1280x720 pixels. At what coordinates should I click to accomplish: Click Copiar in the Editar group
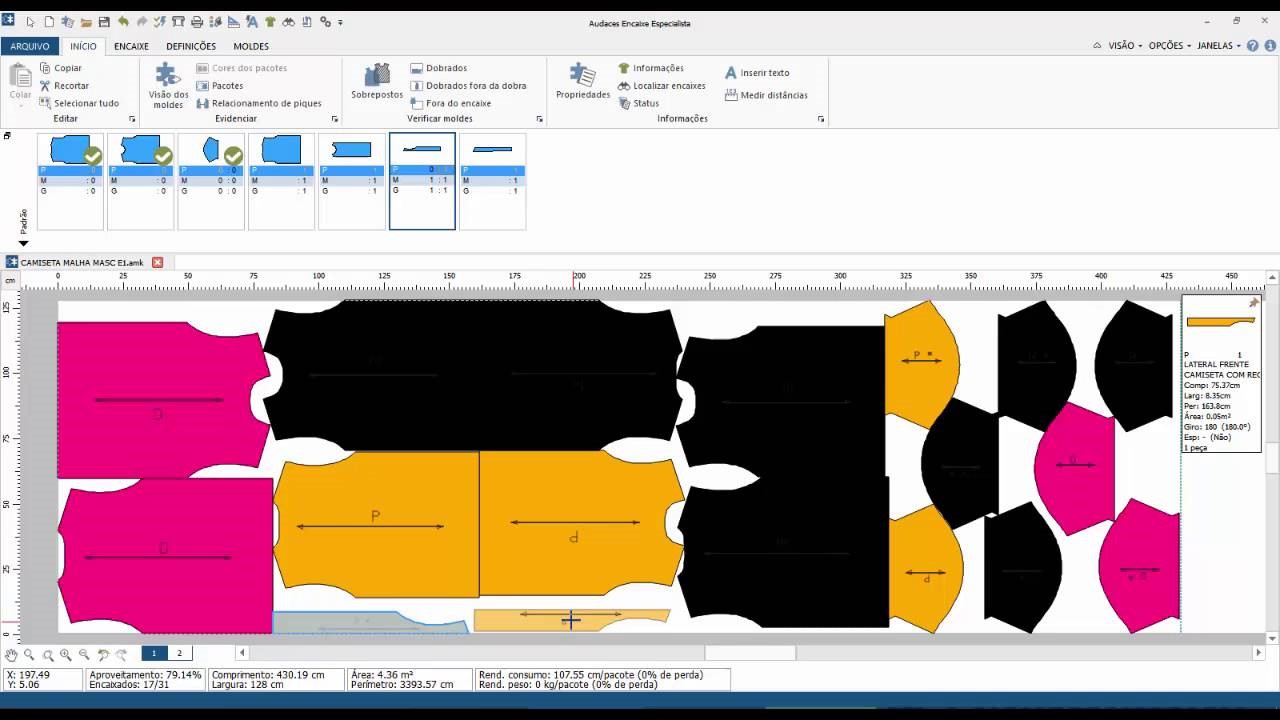tap(61, 68)
